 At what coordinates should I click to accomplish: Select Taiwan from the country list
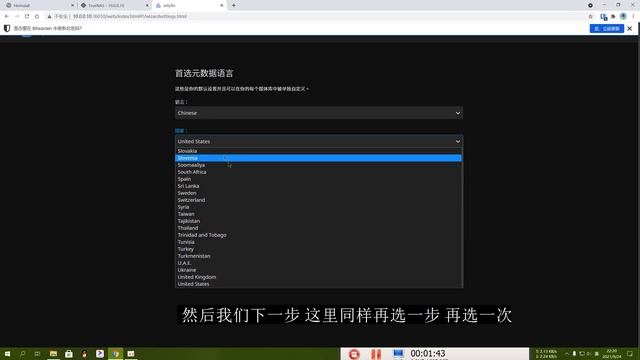coord(318,214)
